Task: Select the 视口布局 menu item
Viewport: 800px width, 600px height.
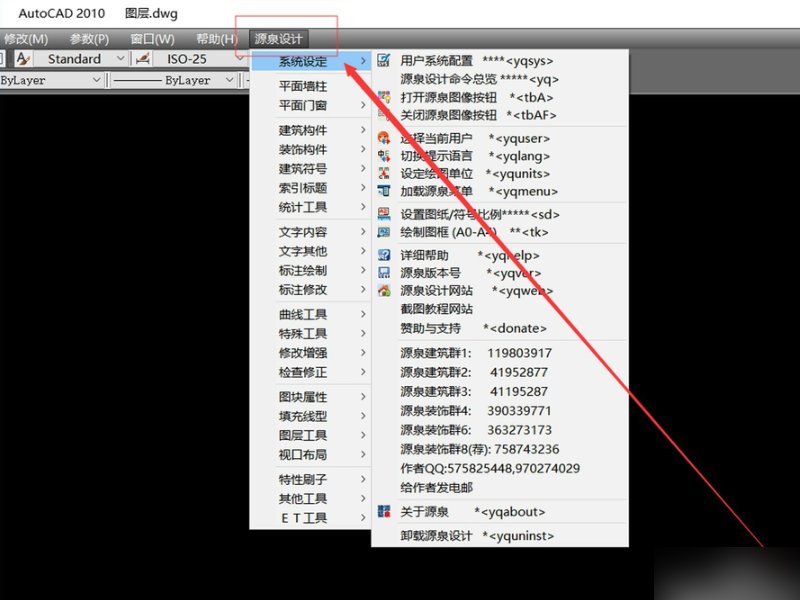Action: pyautogui.click(x=311, y=455)
